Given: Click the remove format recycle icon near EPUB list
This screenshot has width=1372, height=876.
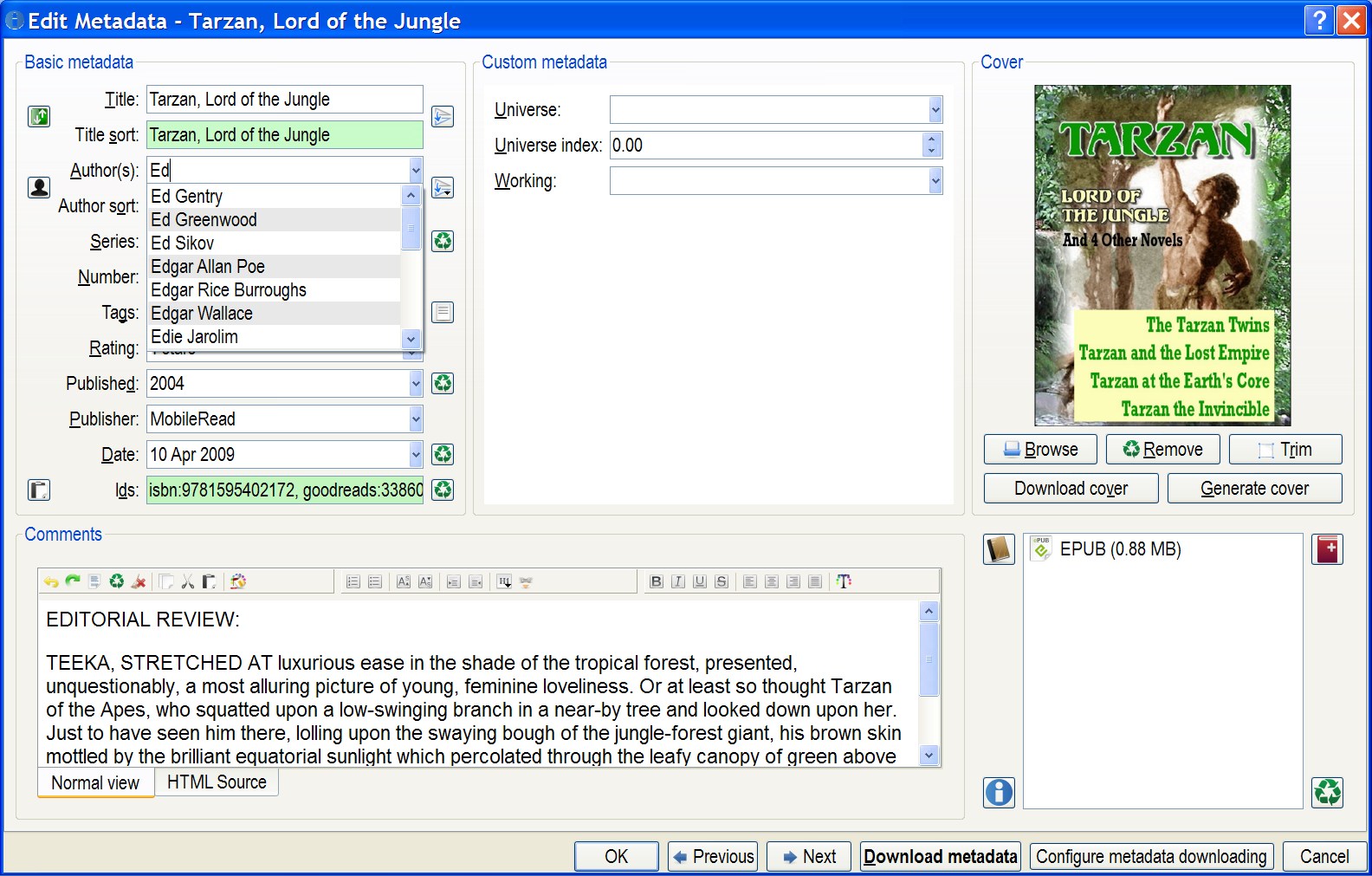Looking at the screenshot, I should (1328, 793).
